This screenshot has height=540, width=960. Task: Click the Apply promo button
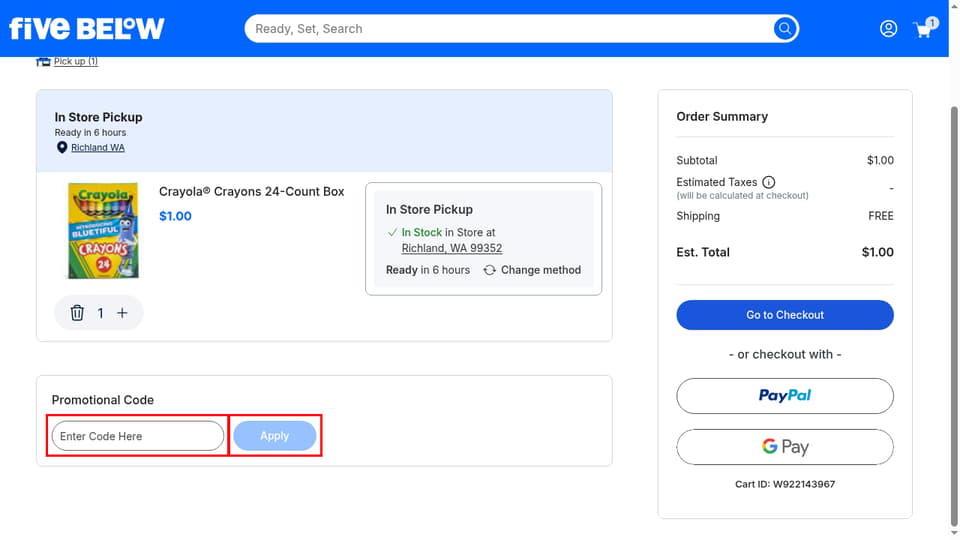[x=274, y=436]
